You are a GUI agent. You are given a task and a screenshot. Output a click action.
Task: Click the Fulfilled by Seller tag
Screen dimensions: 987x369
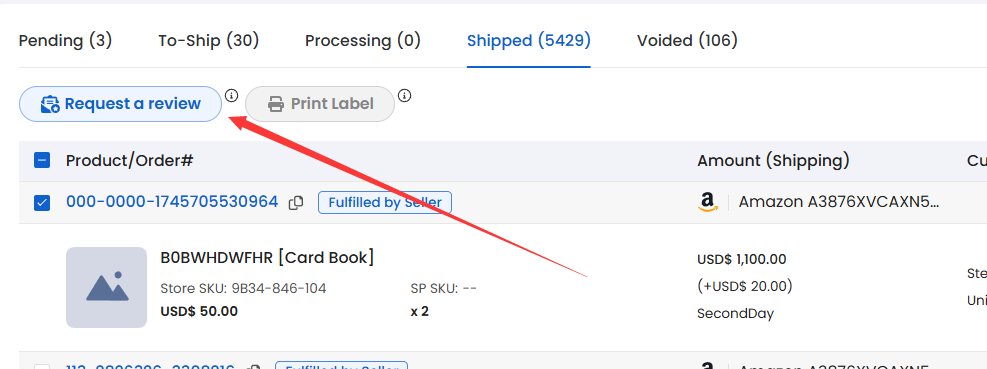coord(385,203)
